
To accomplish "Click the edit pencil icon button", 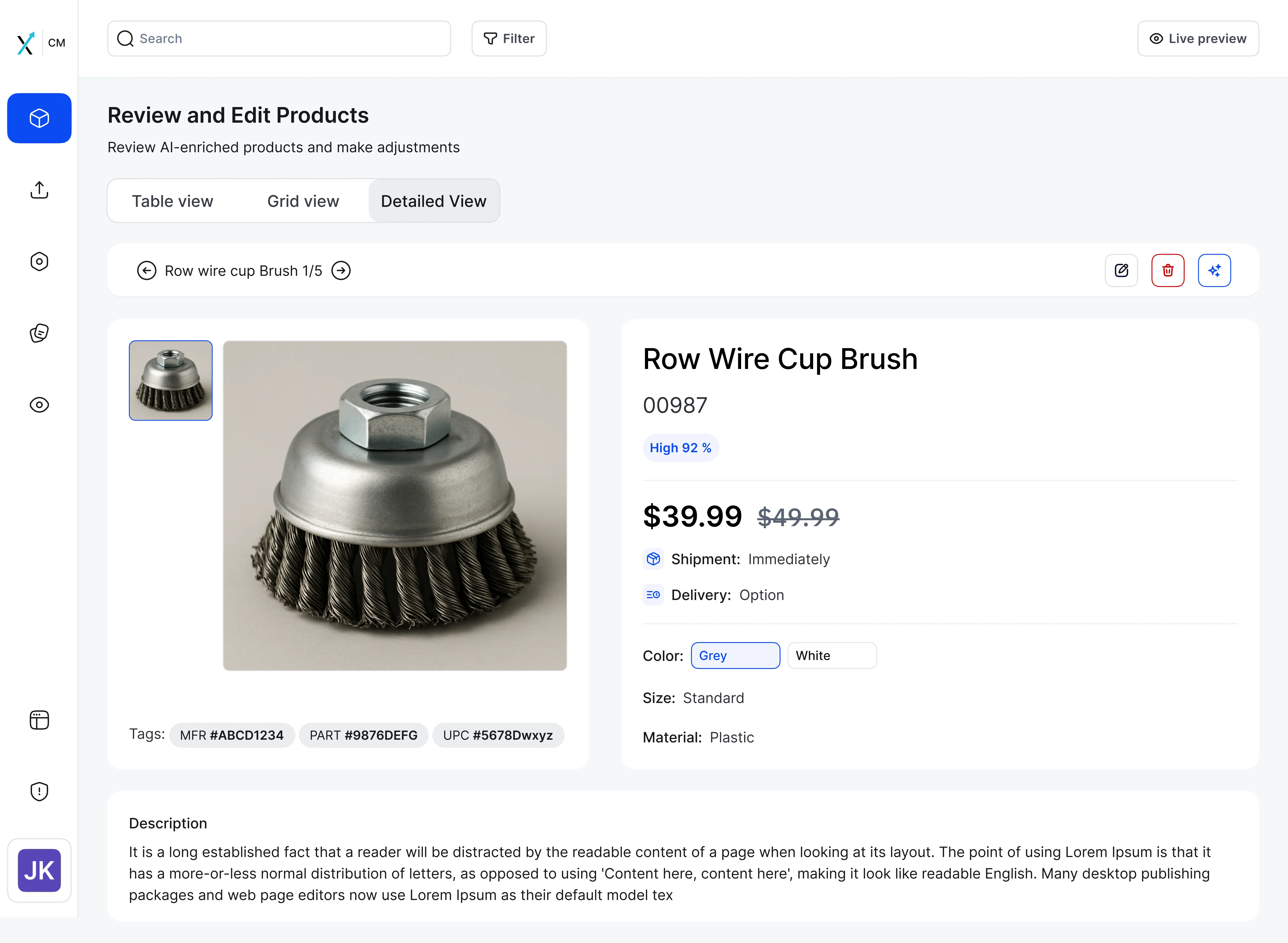I will (1122, 271).
